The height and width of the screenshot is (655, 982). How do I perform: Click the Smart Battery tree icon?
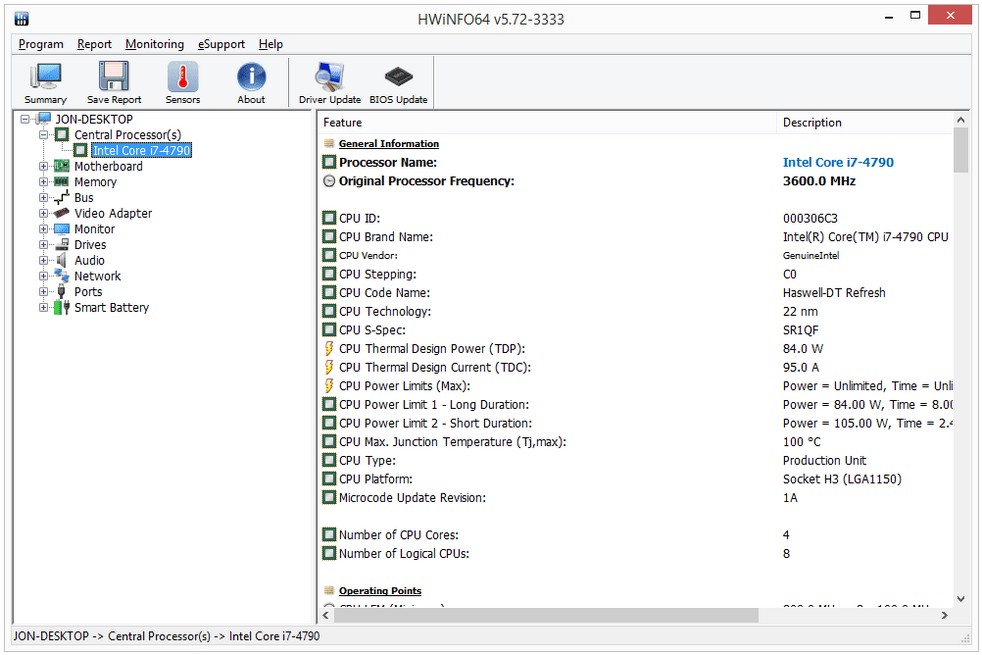click(x=61, y=307)
